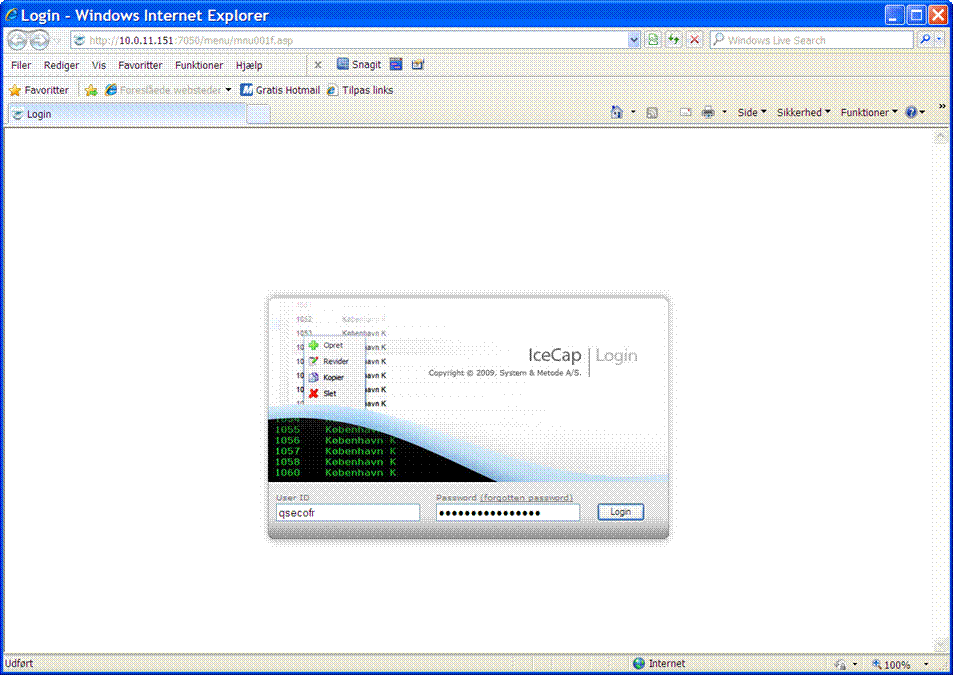Screen dimensions: 953x675
Task: Open the Side dropdown menu
Action: point(752,112)
